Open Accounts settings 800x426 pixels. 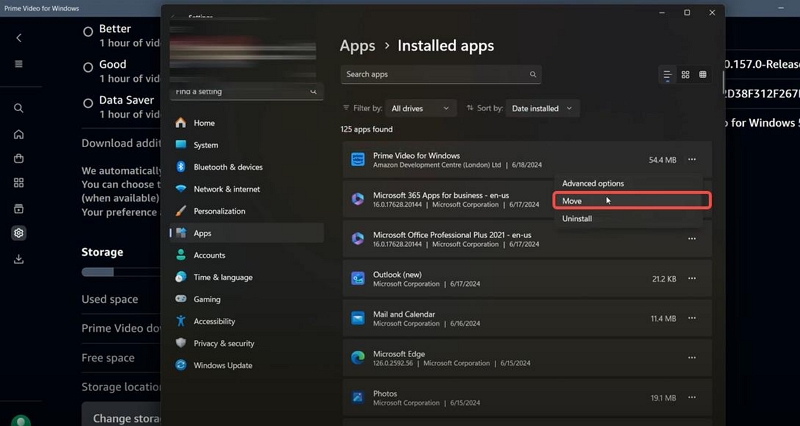[246, 255]
